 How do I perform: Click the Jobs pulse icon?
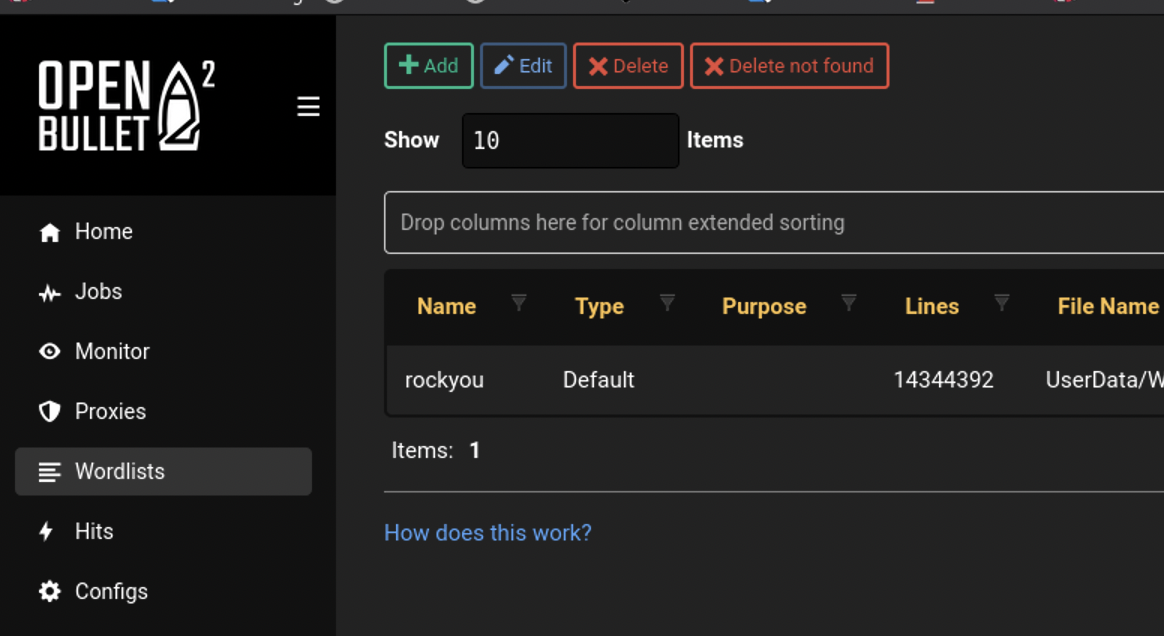(x=50, y=292)
